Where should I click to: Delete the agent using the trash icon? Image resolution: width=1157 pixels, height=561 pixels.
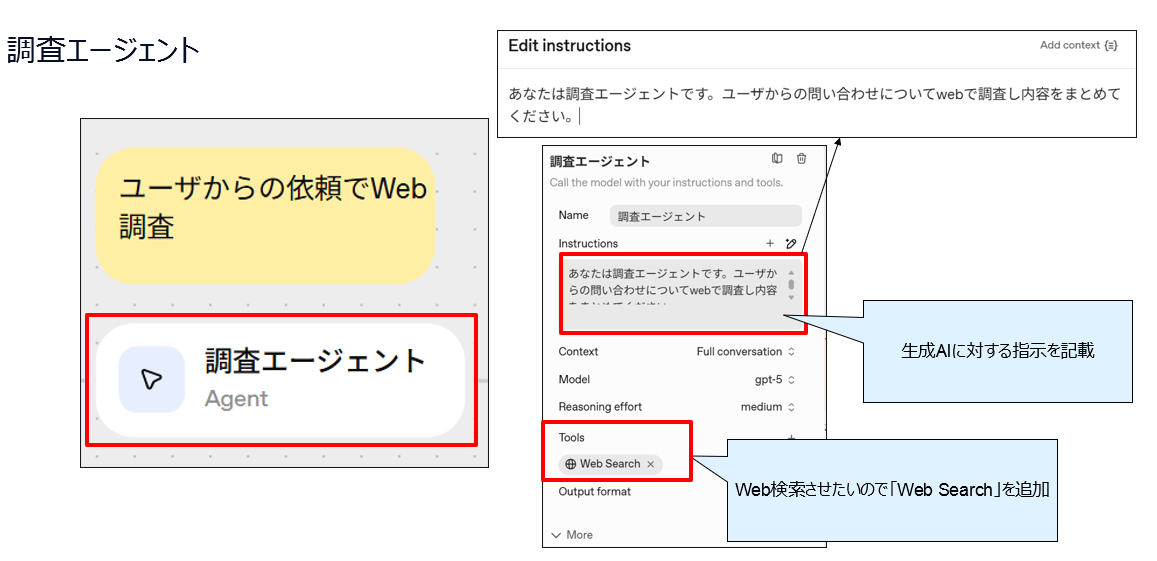(801, 158)
